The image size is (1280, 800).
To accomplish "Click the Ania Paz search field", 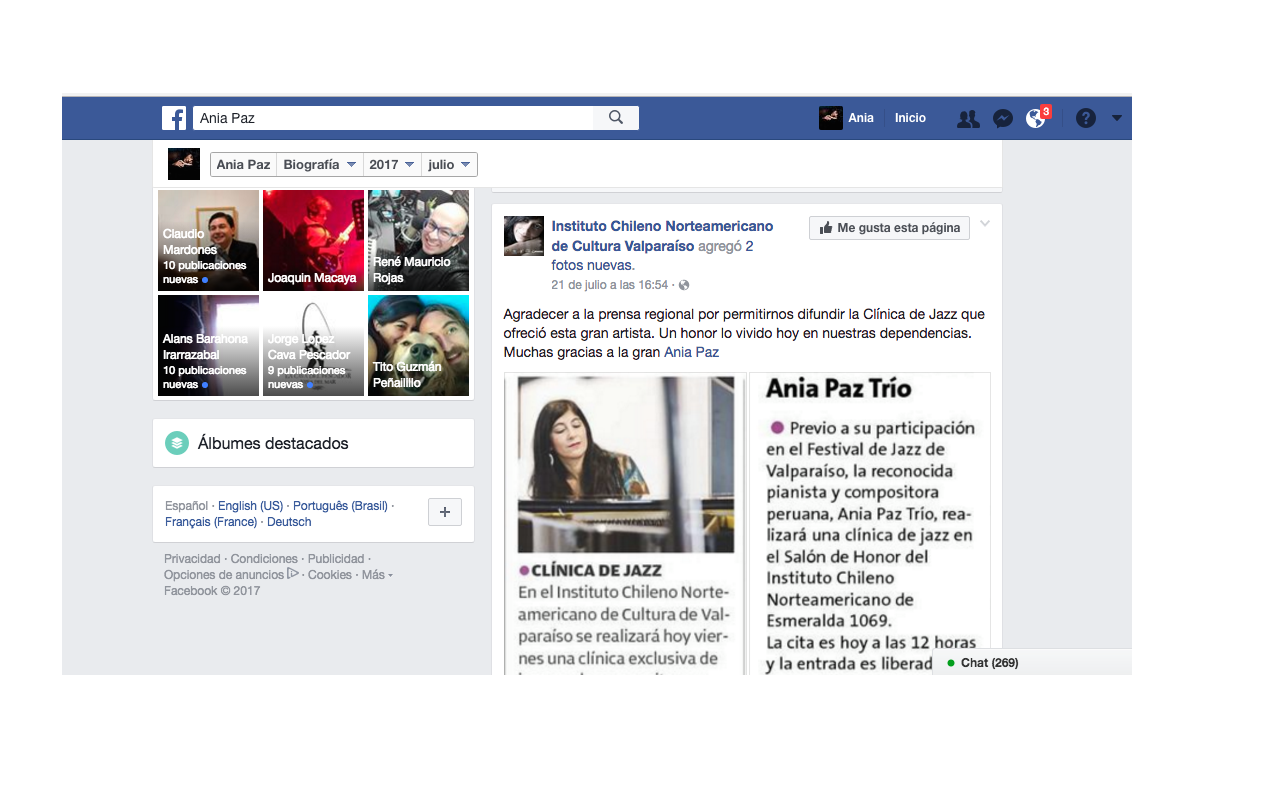I will tap(393, 118).
